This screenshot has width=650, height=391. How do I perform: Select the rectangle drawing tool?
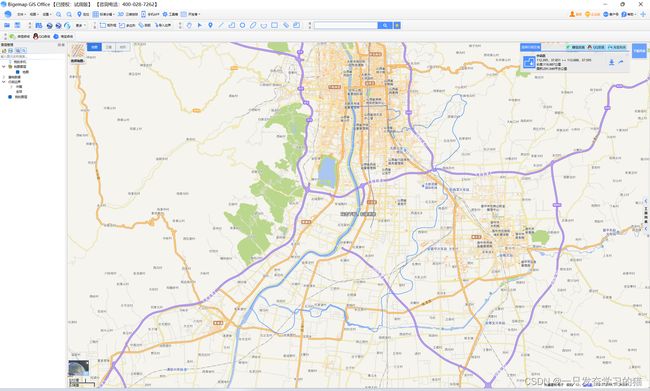[274, 25]
